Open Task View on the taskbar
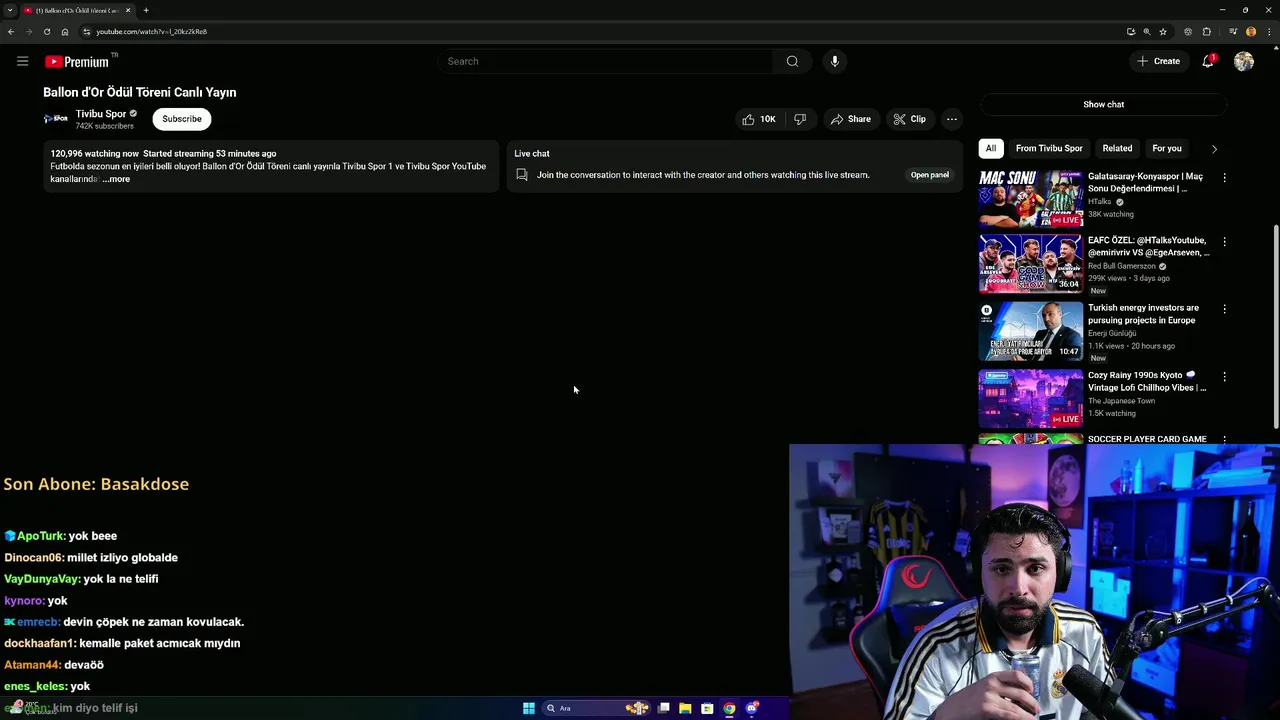The height and width of the screenshot is (720, 1280). 663,708
